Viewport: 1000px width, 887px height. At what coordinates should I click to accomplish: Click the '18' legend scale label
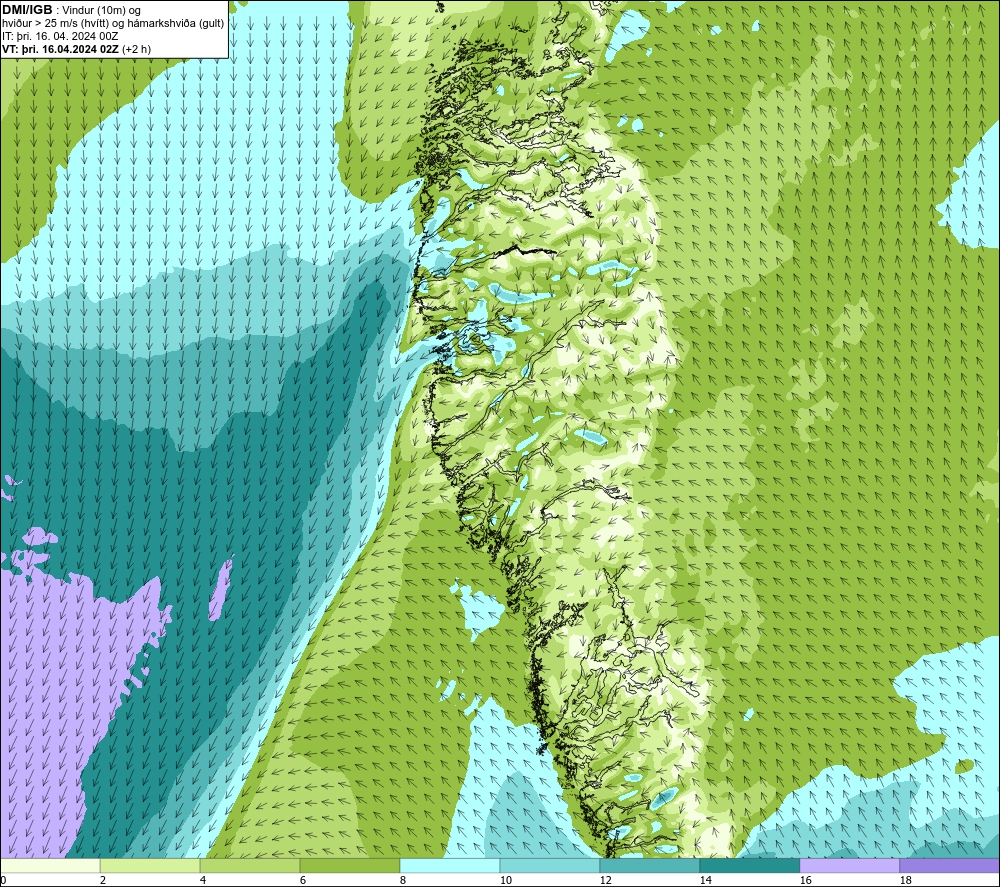click(906, 881)
